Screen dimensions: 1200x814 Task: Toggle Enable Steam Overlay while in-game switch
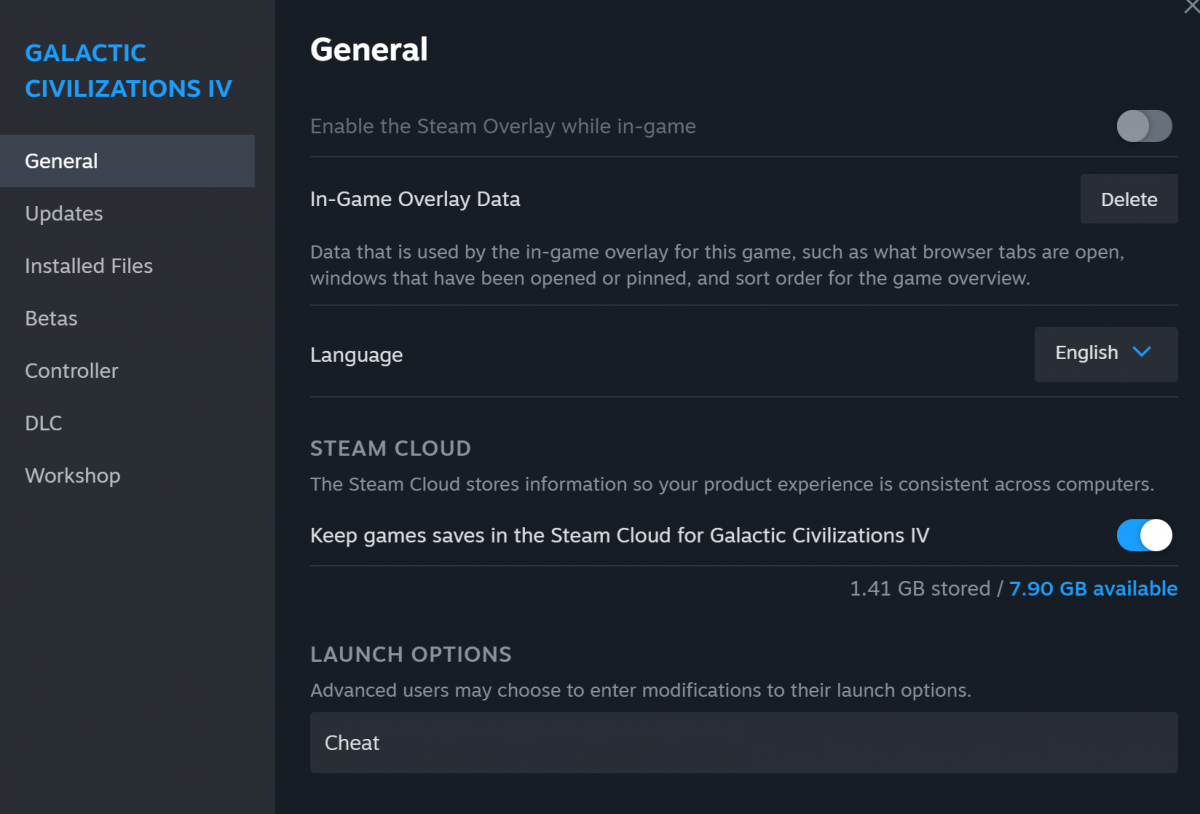tap(1144, 126)
